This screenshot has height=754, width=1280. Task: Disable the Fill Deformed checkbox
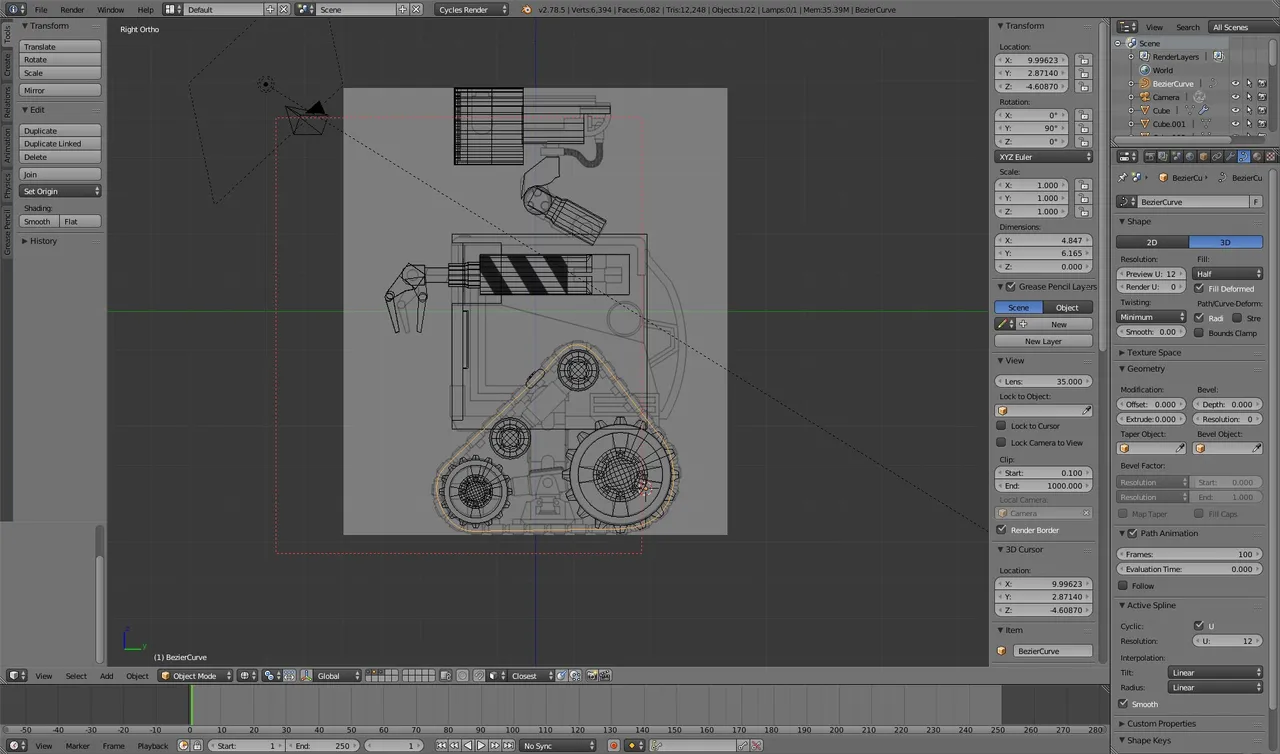[1200, 288]
